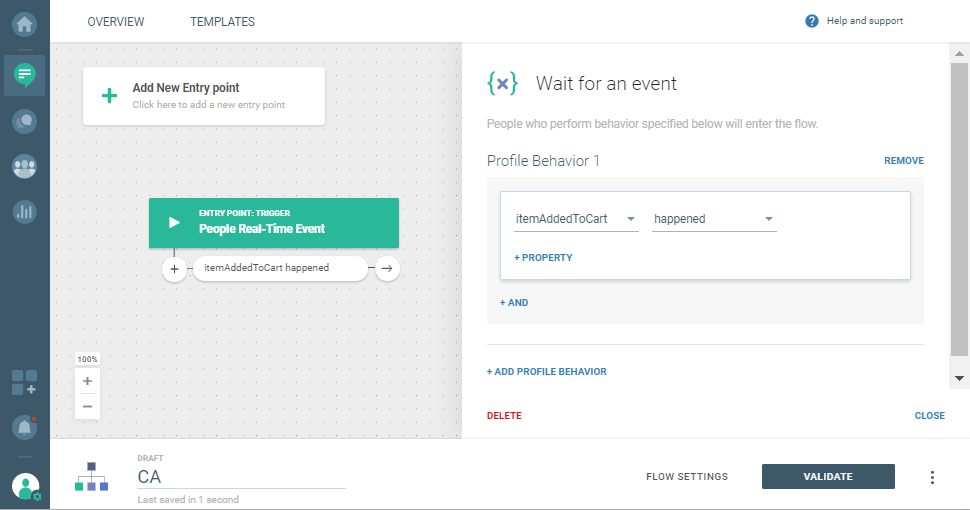Image resolution: width=970 pixels, height=510 pixels.
Task: Open the three-dot more options menu
Action: pos(932,477)
